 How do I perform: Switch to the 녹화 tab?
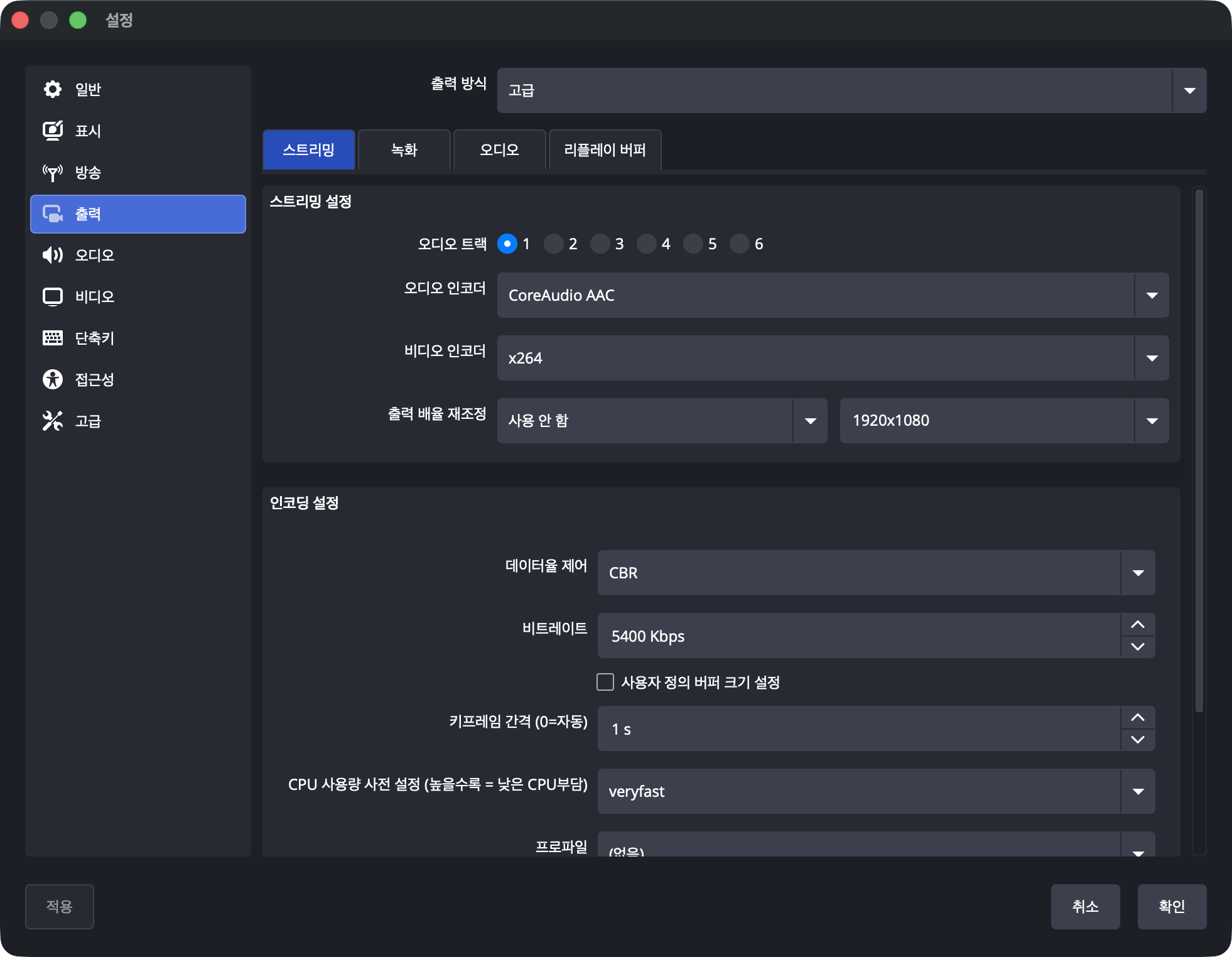[404, 149]
